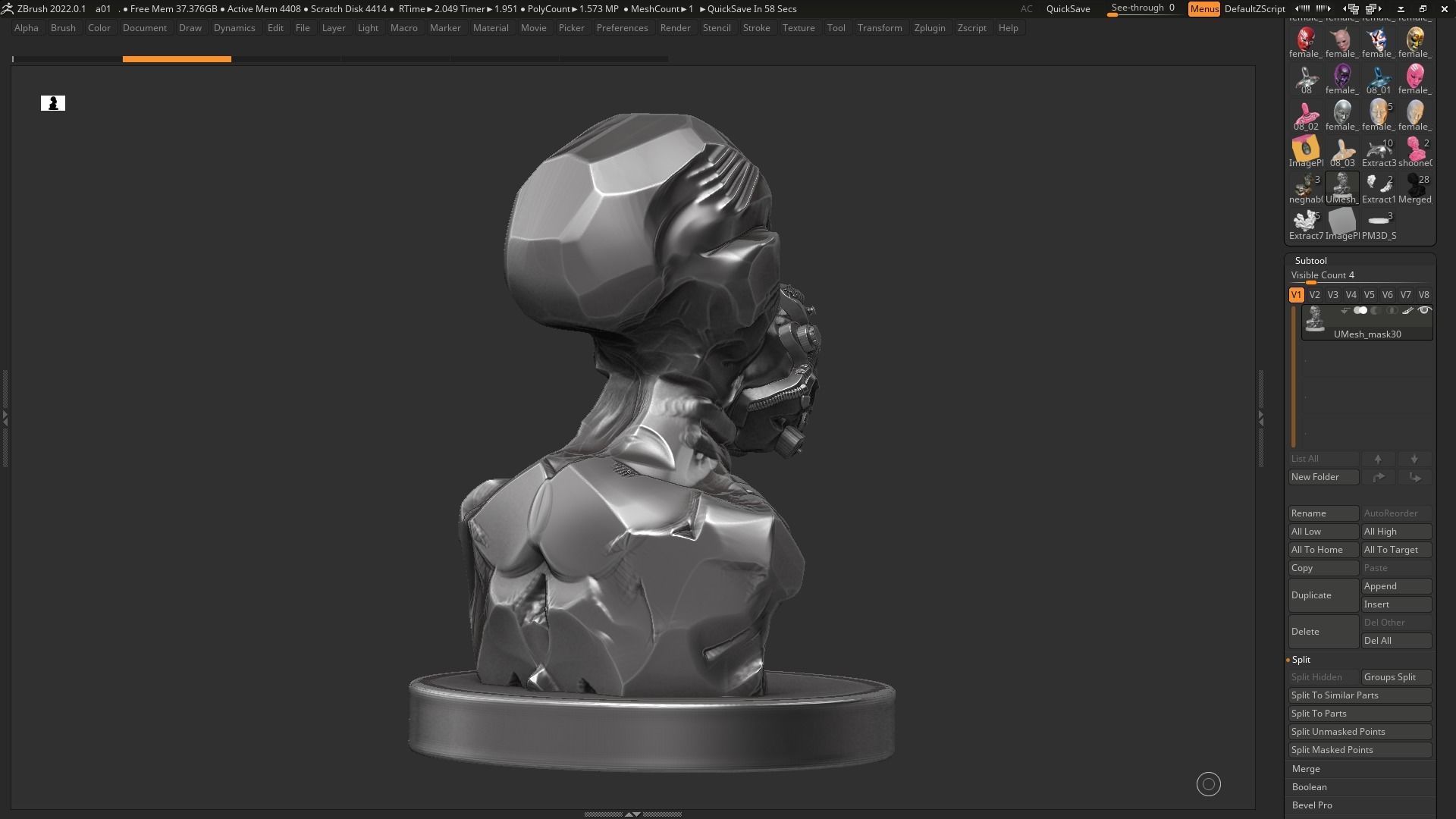This screenshot has width=1456, height=819.
Task: Toggle the subtraction boolean mode on UMesh_mask30
Action: click(x=1376, y=311)
